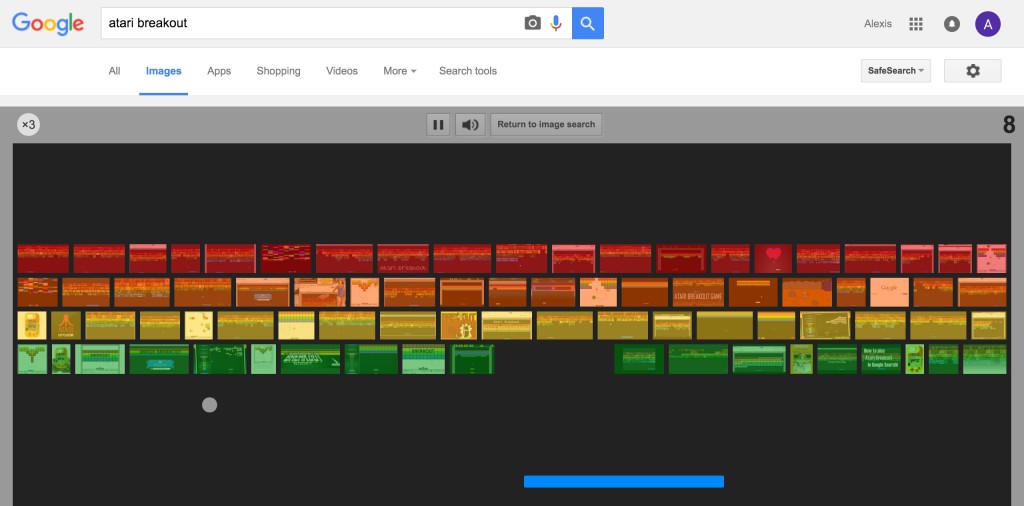Image resolution: width=1024 pixels, height=506 pixels.
Task: Open account avatar labeled A
Action: point(987,24)
